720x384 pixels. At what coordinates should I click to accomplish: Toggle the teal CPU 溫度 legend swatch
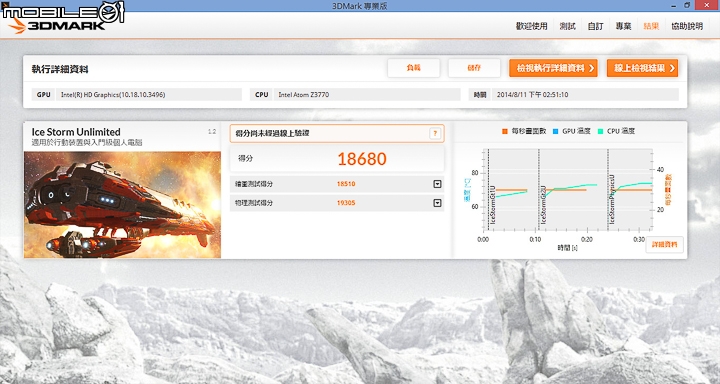pos(600,131)
